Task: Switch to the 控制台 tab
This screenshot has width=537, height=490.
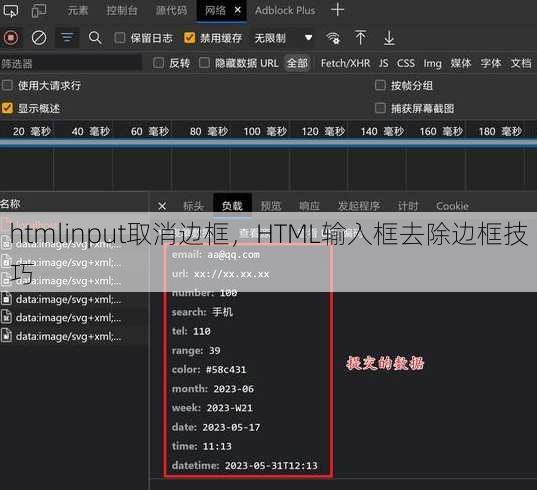Action: tap(121, 10)
